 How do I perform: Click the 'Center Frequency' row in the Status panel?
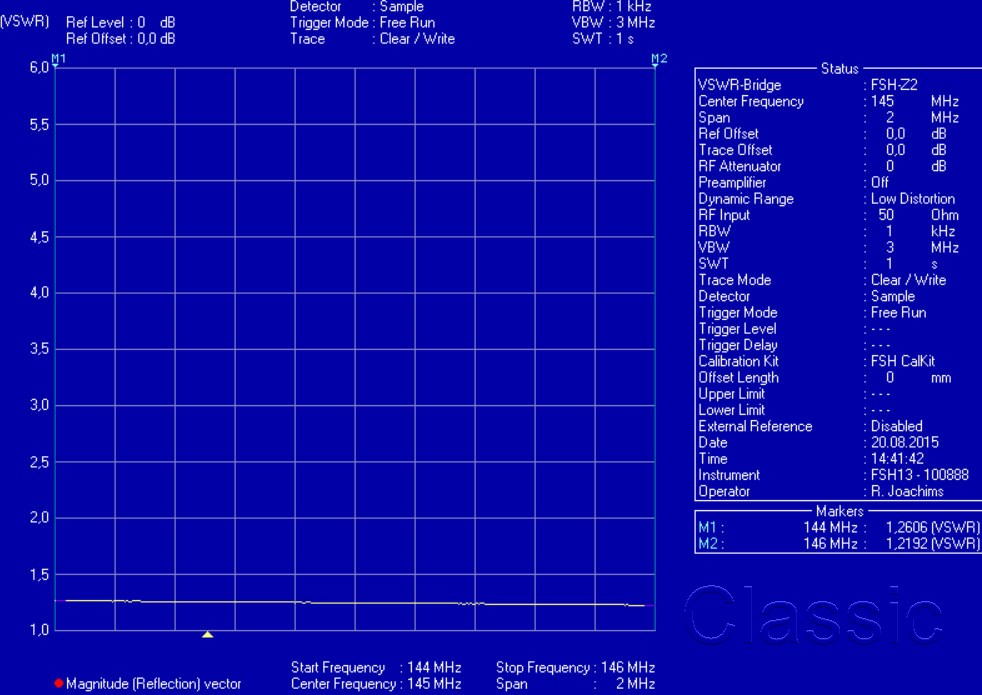coord(829,101)
